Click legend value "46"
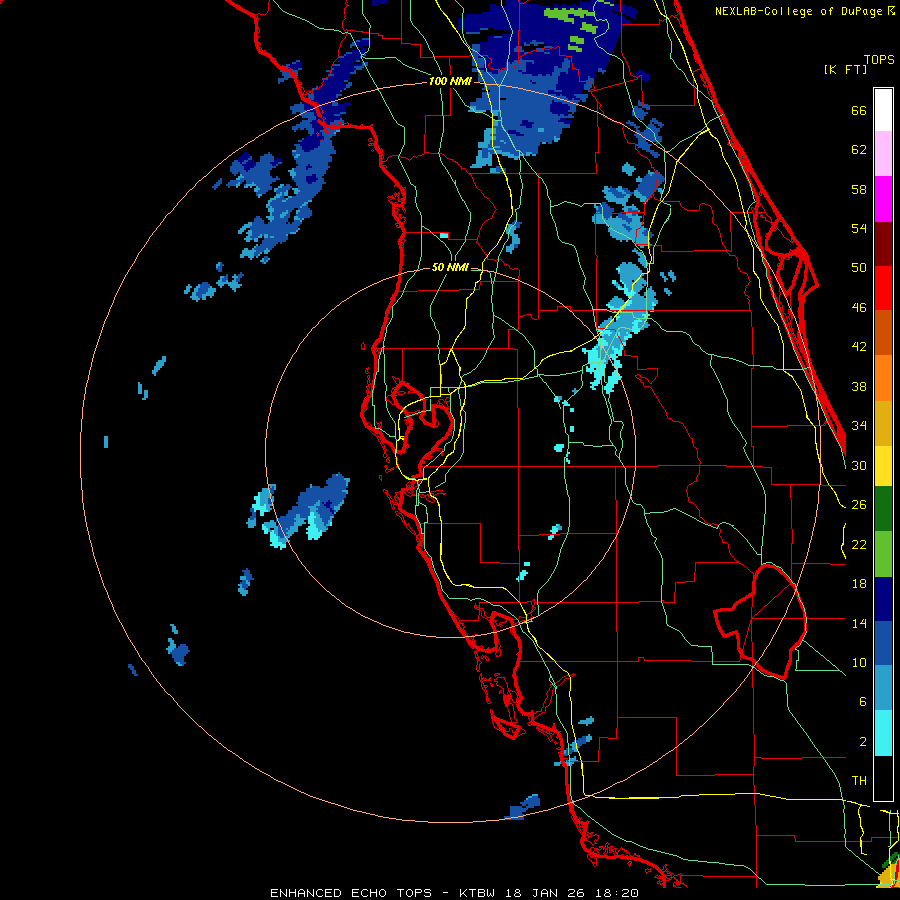The width and height of the screenshot is (900, 900). [859, 308]
